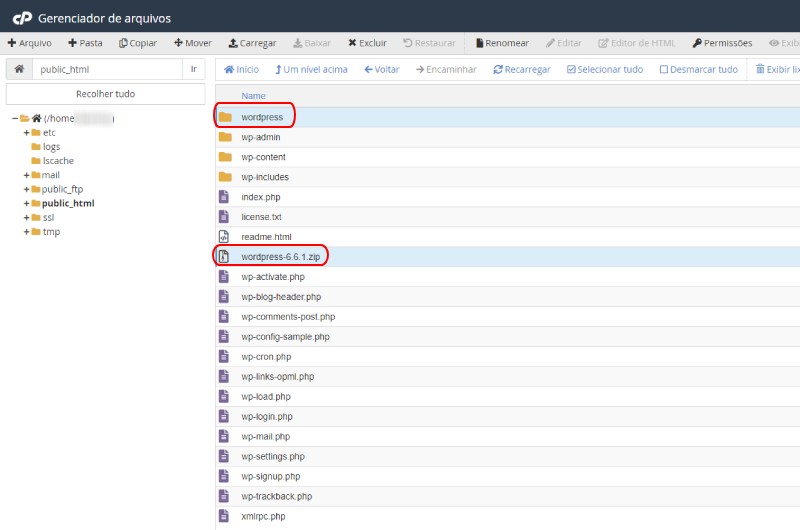Create a new folder with Pasta
The image size is (800, 530).
point(85,43)
